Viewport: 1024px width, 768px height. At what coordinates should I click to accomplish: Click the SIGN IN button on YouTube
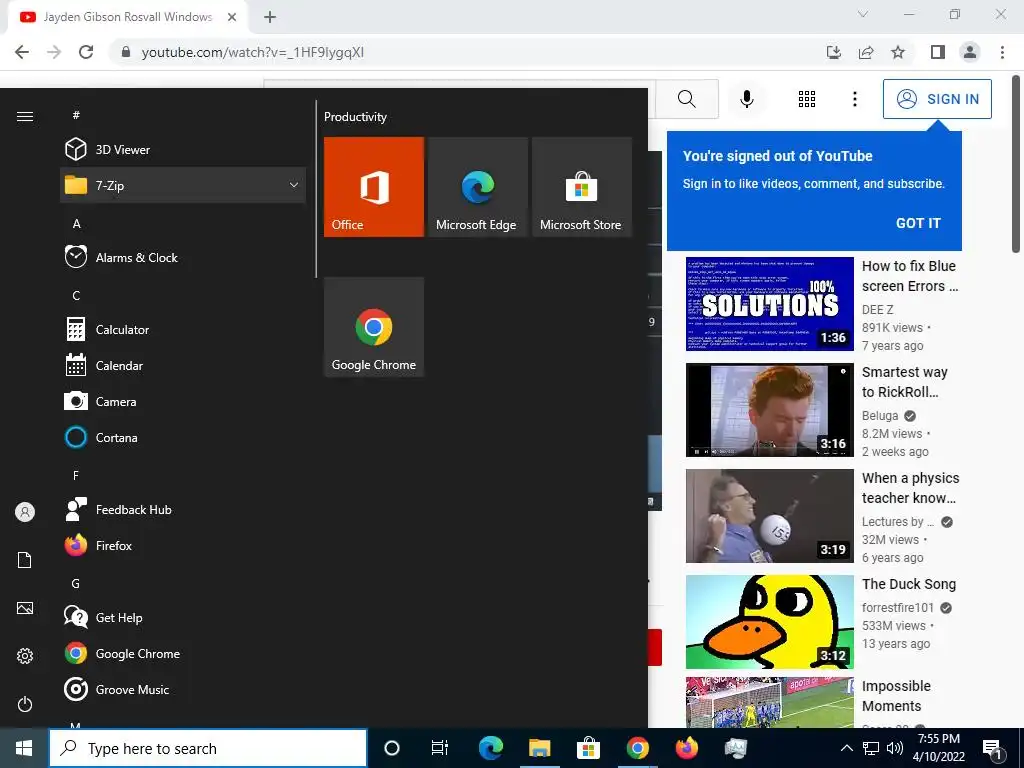pyautogui.click(x=937, y=99)
